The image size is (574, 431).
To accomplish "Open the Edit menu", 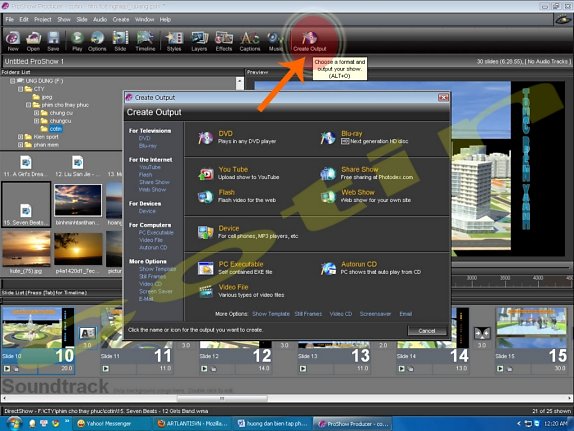I will (x=24, y=19).
